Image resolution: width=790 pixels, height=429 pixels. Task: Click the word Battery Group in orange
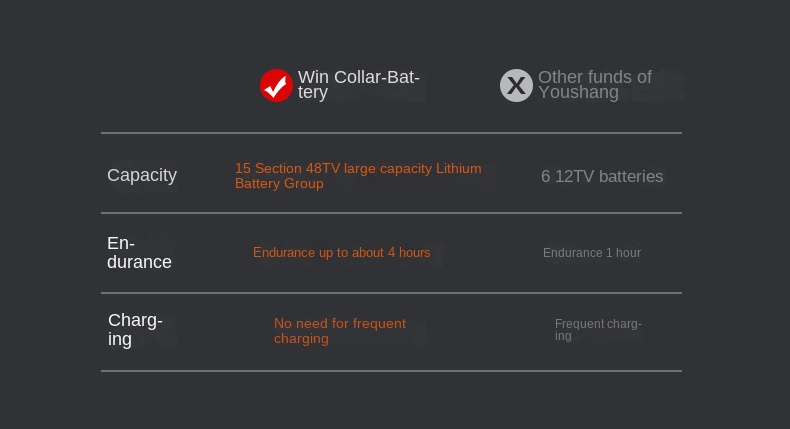(x=279, y=183)
